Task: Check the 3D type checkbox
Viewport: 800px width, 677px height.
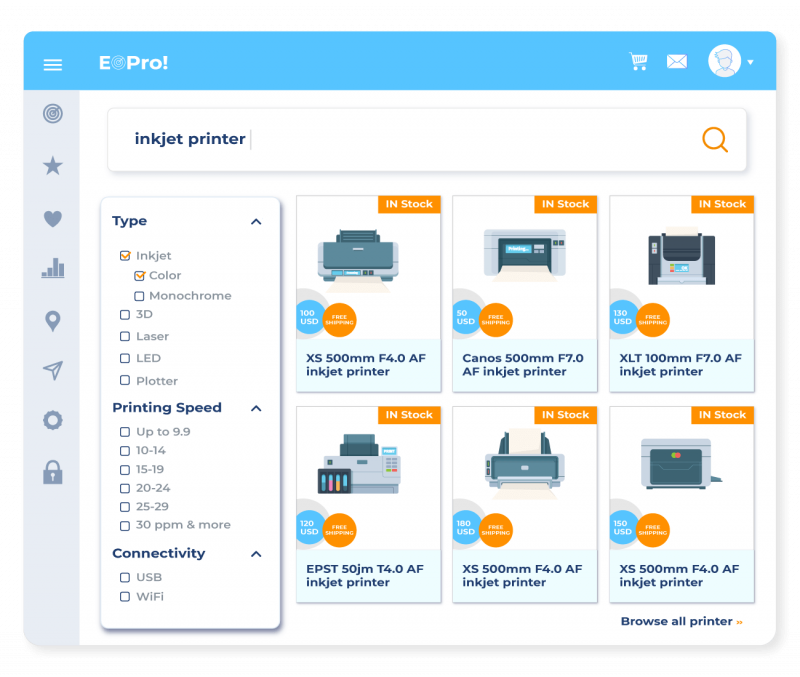Action: point(124,314)
